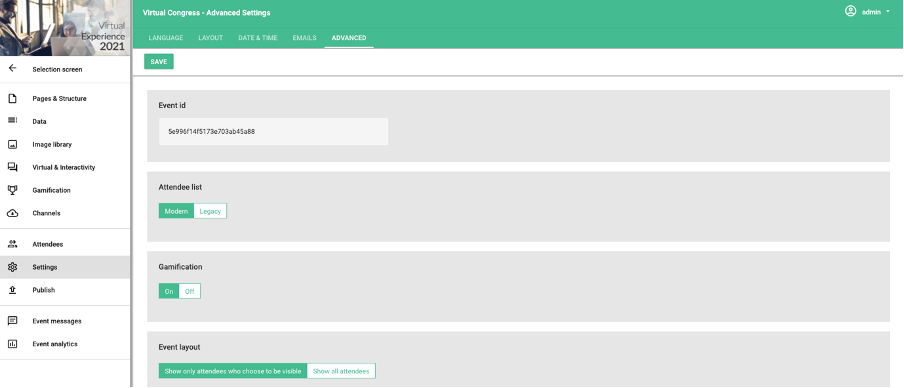Viewport: 904px width, 388px height.
Task: Open the Data menu entry
Action: pyautogui.click(x=39, y=122)
